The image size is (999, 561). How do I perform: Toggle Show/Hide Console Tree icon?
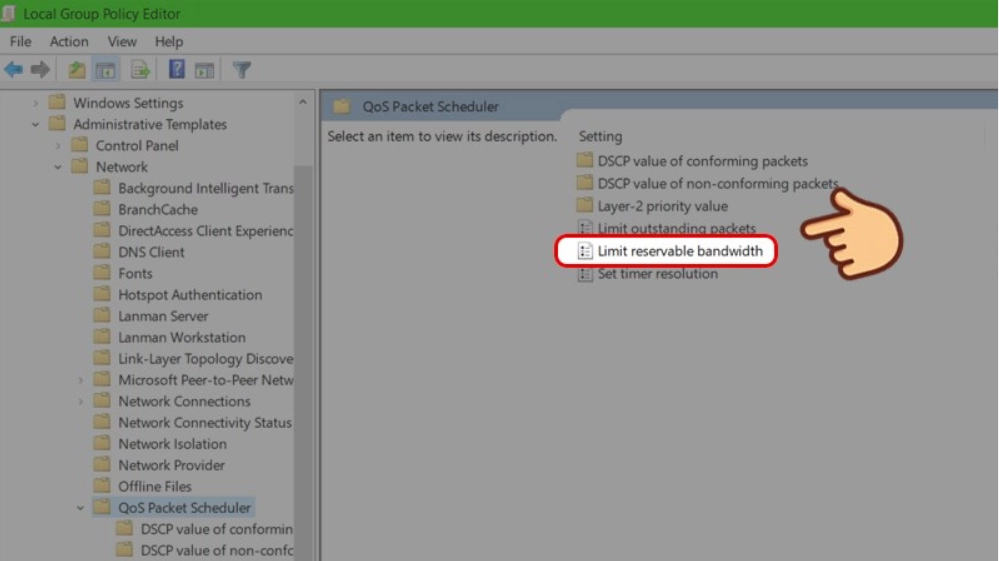pyautogui.click(x=105, y=69)
